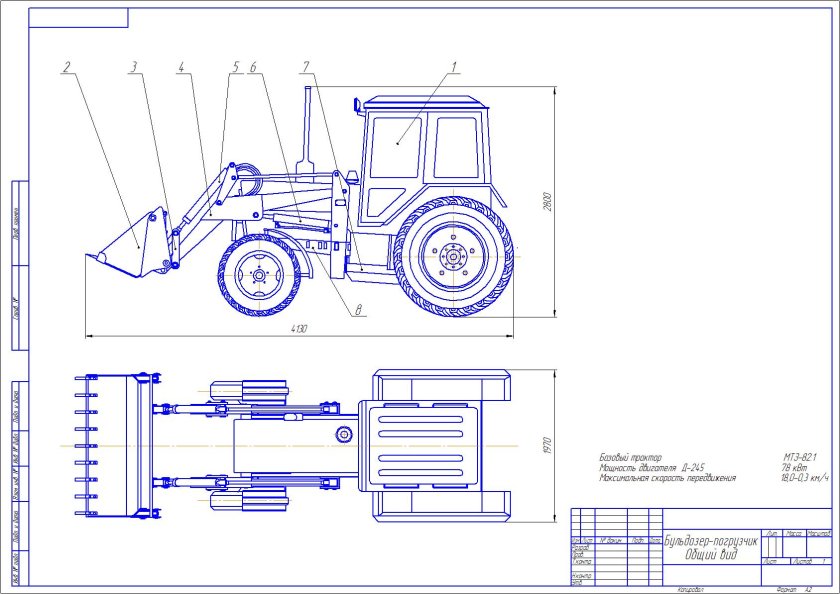Screen dimensions: 840x594
Task: Click callout number 5 label
Action: (236, 68)
